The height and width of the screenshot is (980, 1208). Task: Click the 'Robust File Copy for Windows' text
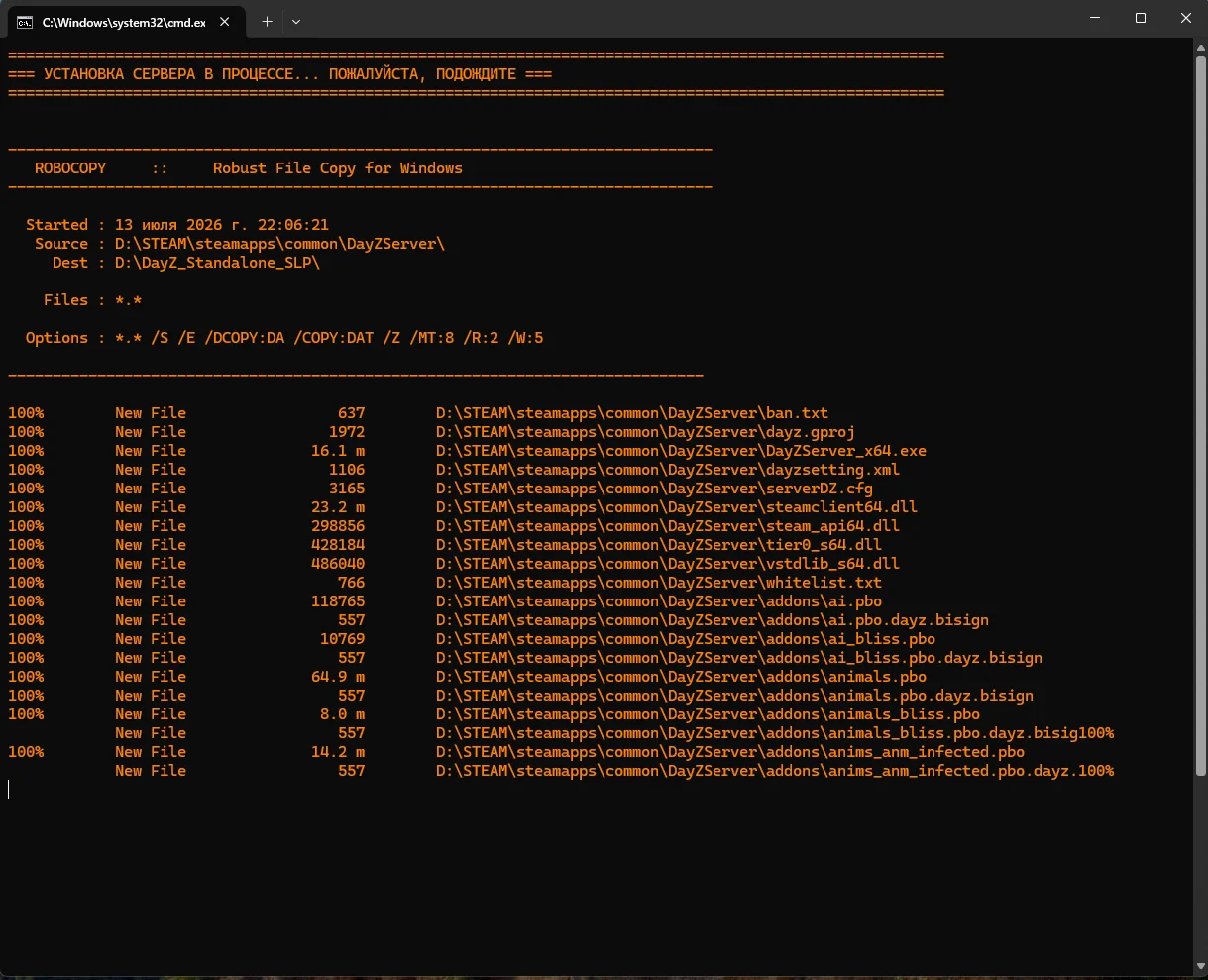pyautogui.click(x=338, y=168)
